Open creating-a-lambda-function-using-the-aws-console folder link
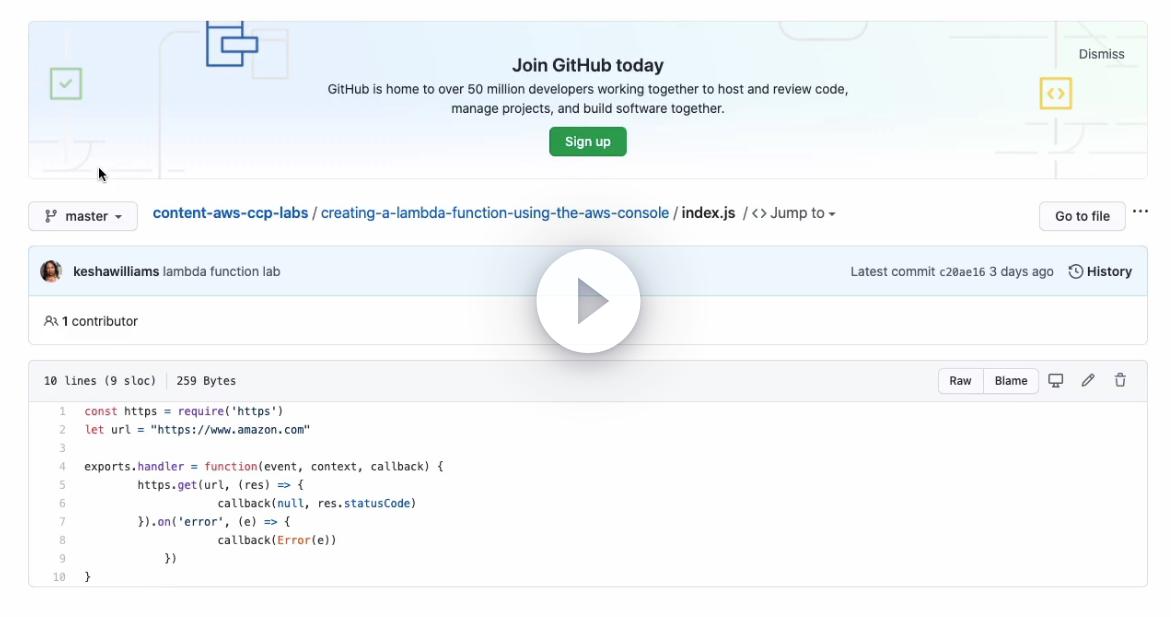Image resolution: width=1171 pixels, height=617 pixels. tap(495, 213)
